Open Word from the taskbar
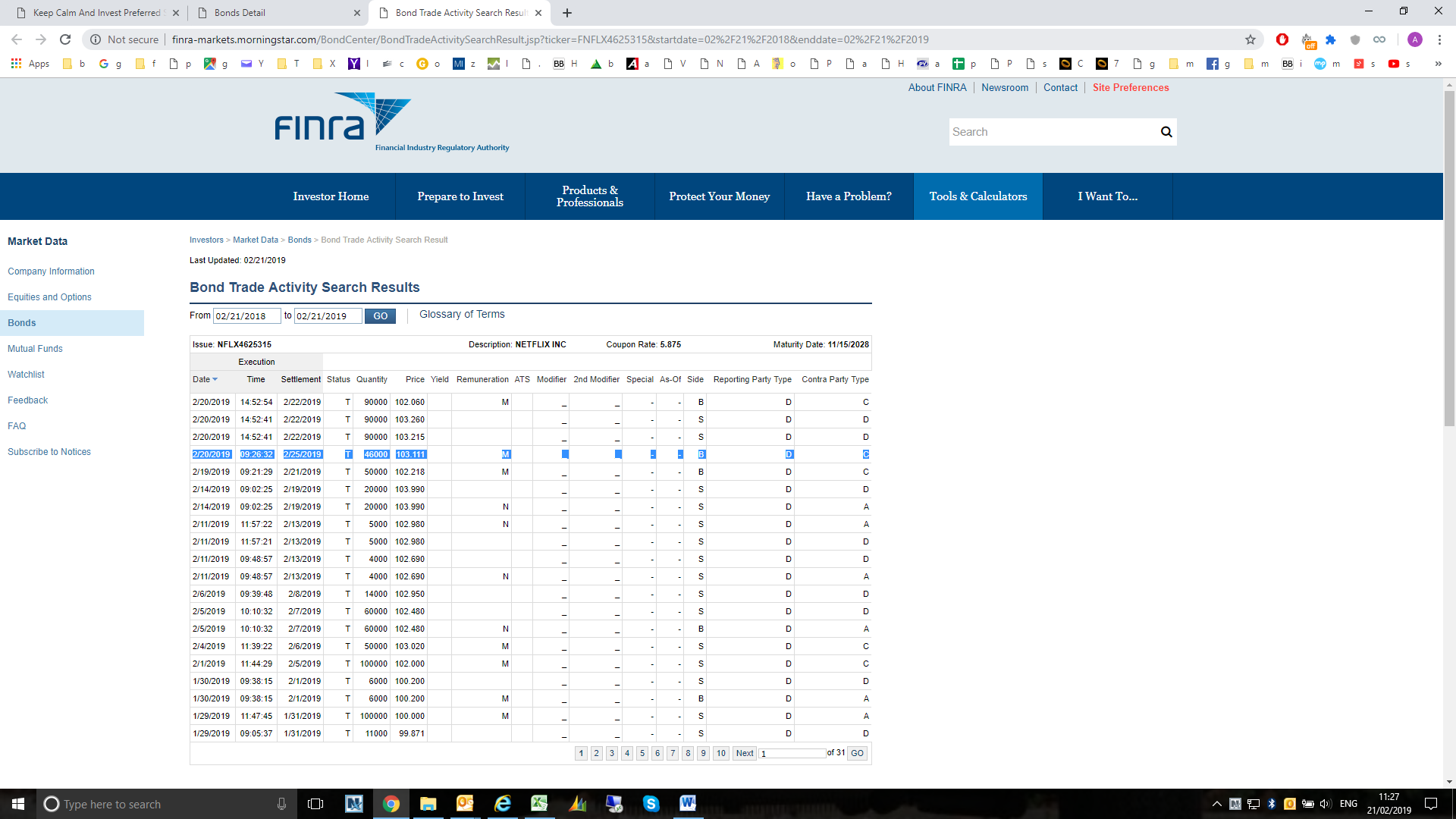Image resolution: width=1456 pixels, height=819 pixels. click(x=688, y=804)
